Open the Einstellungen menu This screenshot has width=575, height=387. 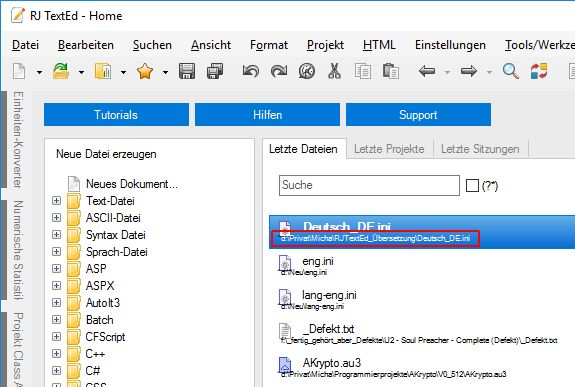coord(450,45)
